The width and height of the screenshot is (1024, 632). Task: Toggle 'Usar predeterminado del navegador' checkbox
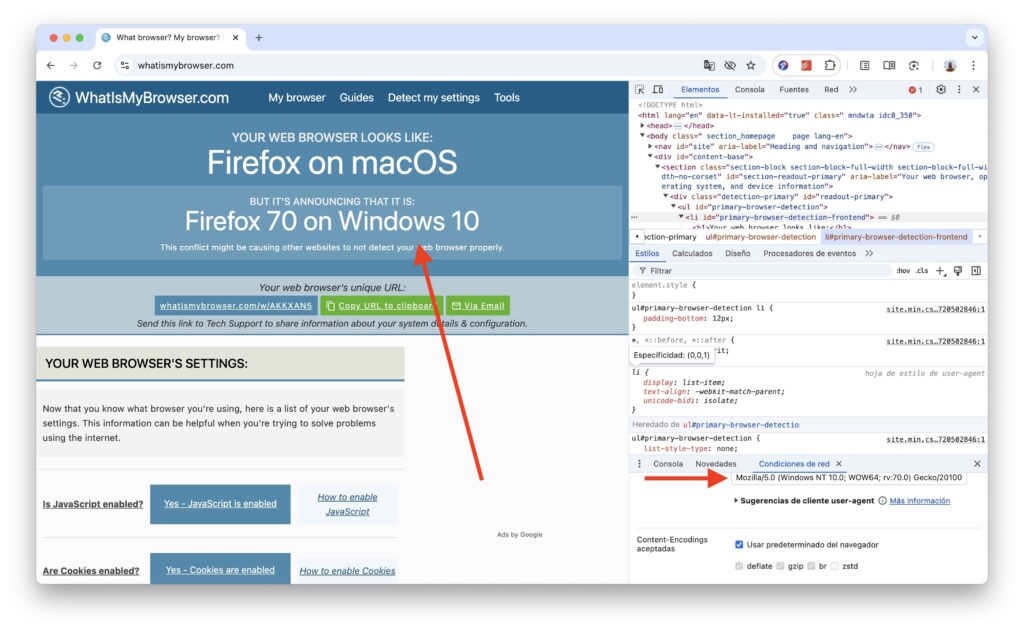tap(739, 545)
